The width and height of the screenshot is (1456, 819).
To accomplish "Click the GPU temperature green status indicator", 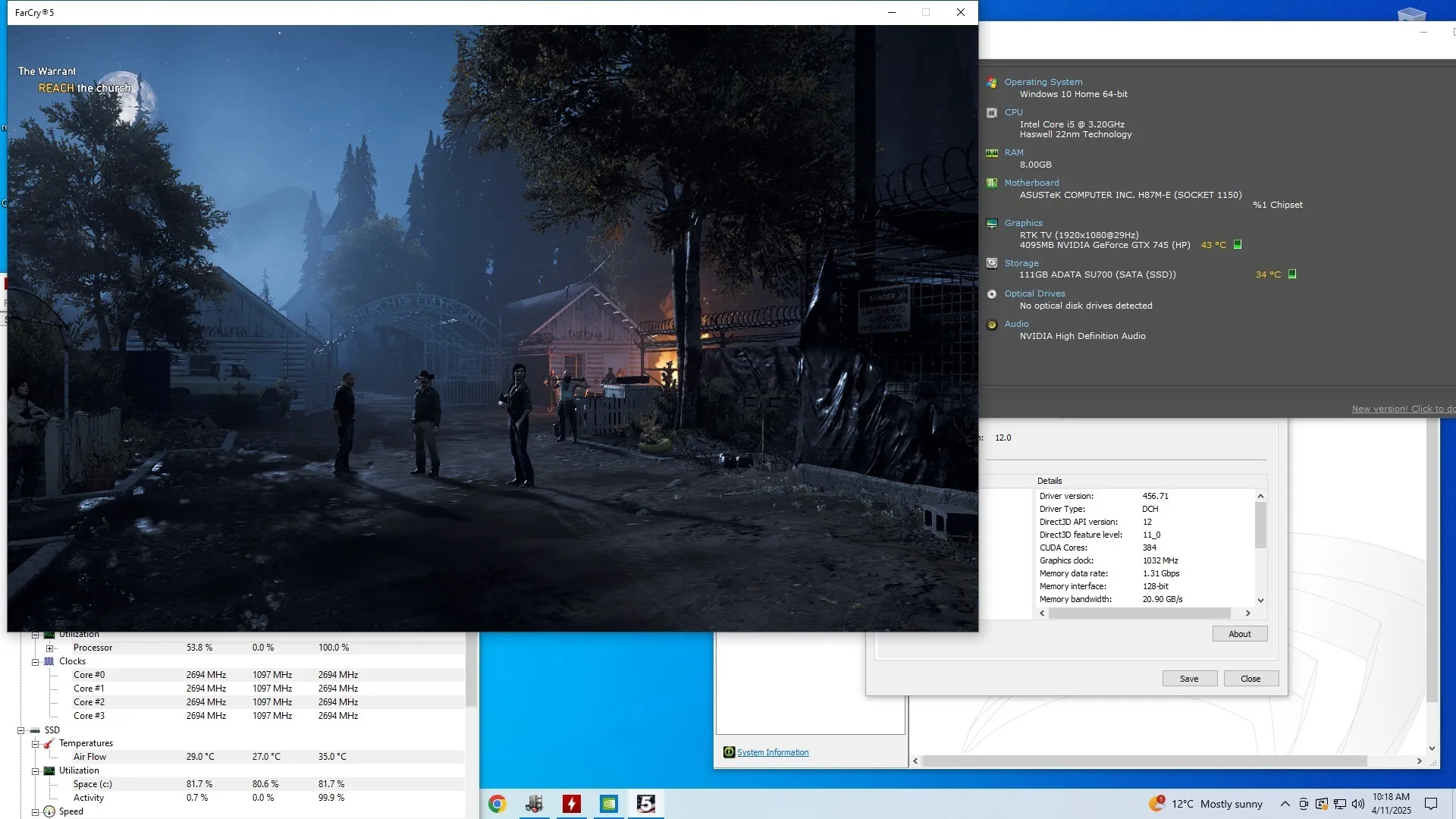I will (x=1238, y=245).
